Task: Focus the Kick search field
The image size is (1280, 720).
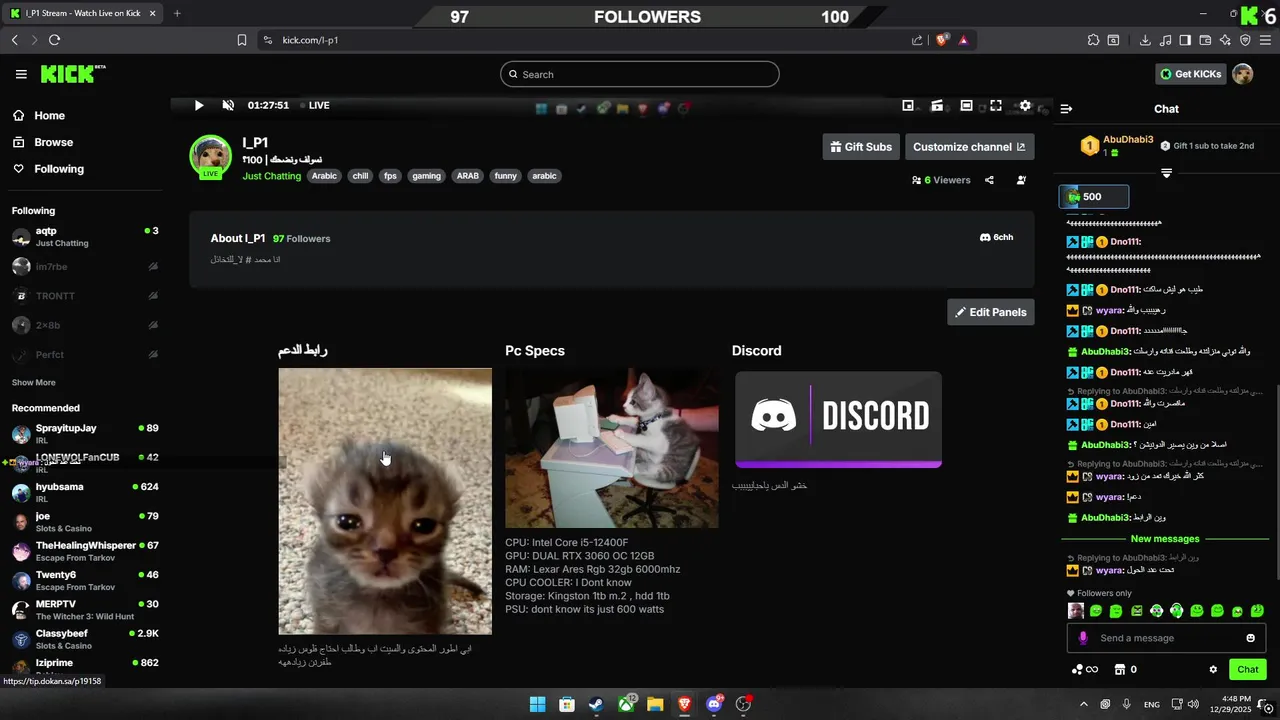Action: [640, 74]
